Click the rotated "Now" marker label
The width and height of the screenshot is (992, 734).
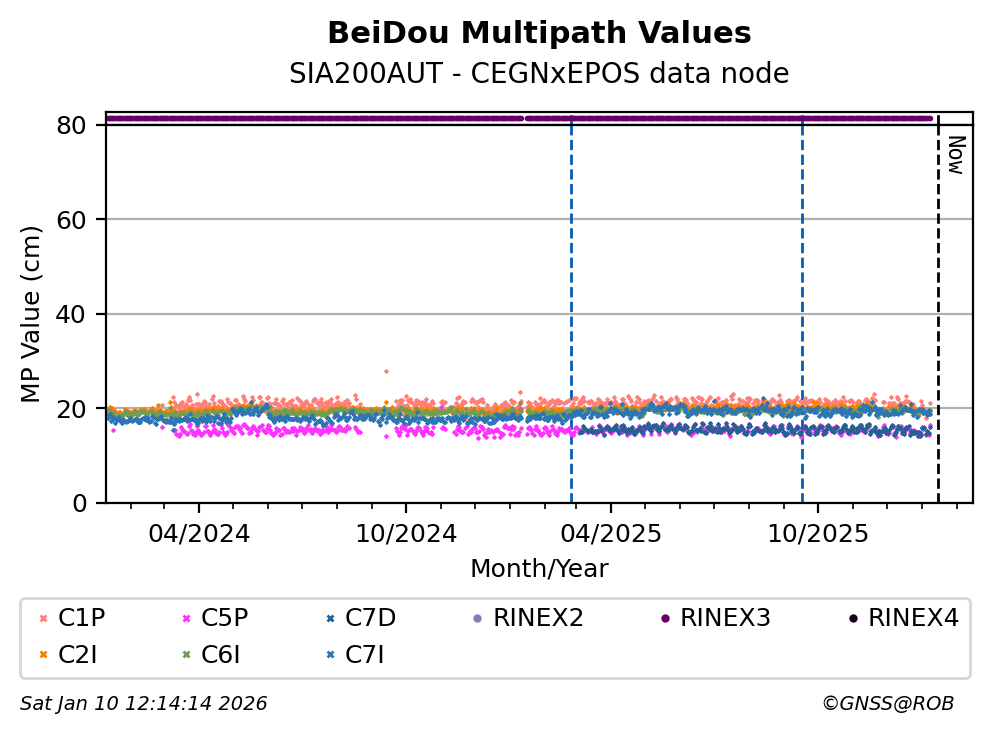click(955, 155)
